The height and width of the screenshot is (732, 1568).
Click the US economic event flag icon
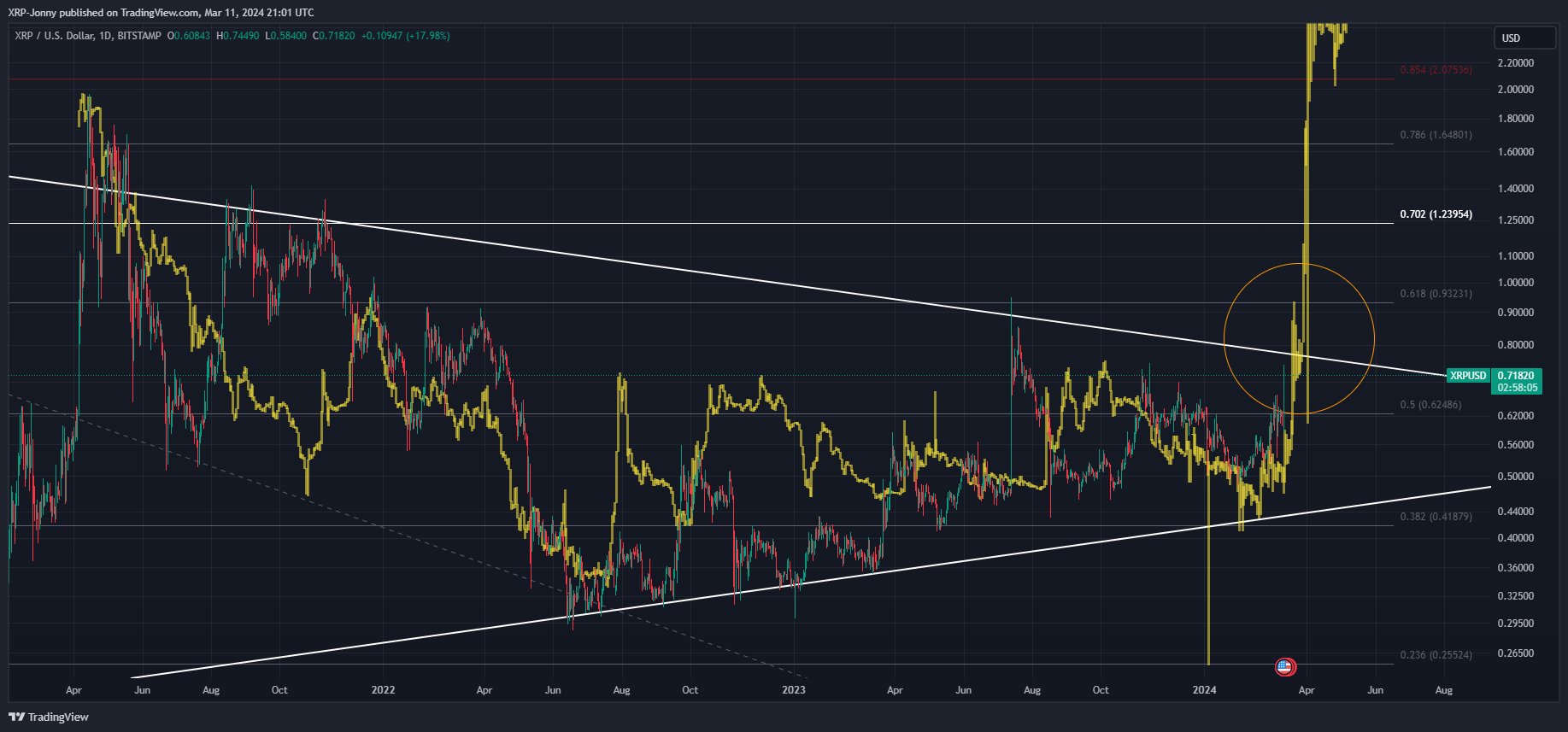pos(1285,667)
